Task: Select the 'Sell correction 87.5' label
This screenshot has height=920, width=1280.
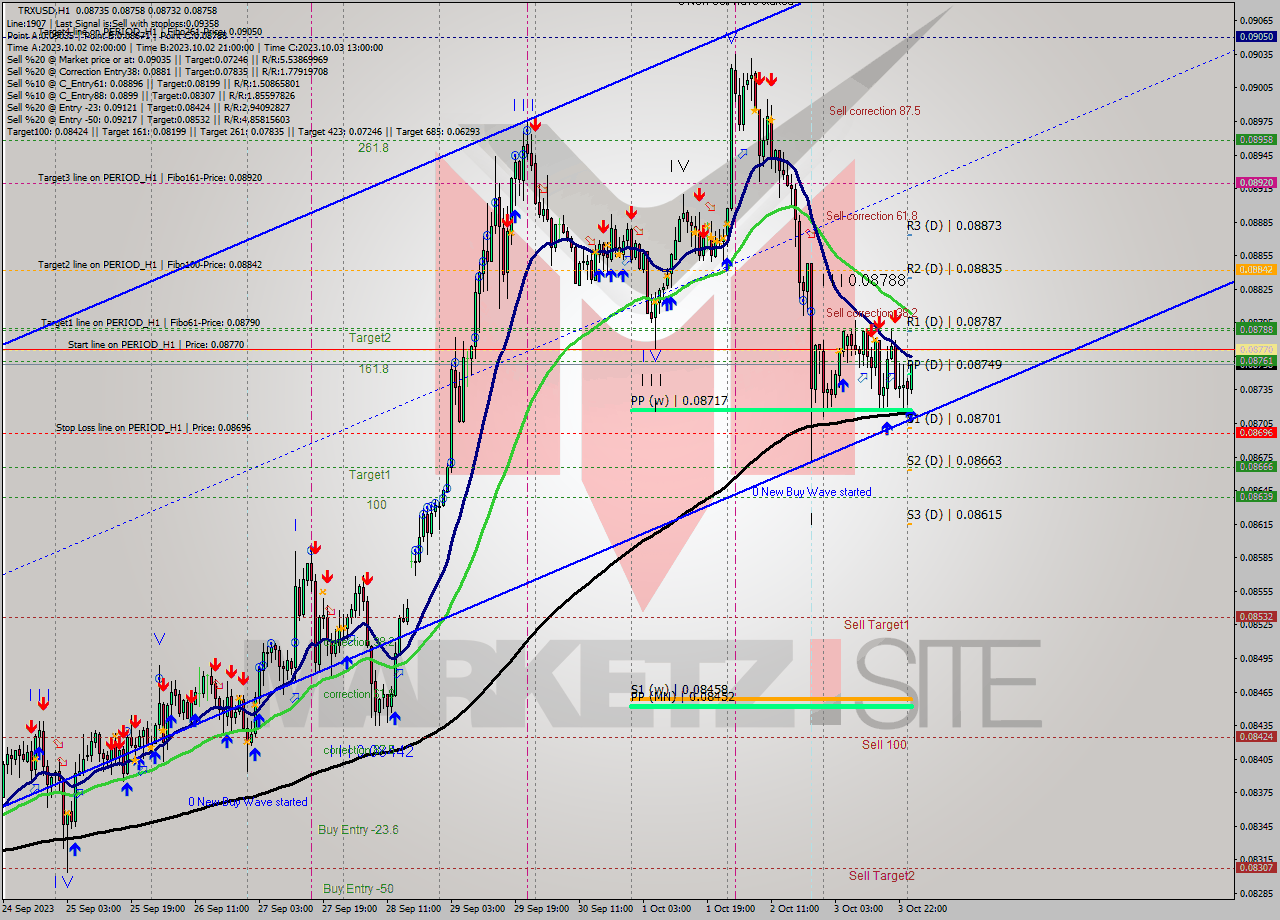Action: click(874, 111)
